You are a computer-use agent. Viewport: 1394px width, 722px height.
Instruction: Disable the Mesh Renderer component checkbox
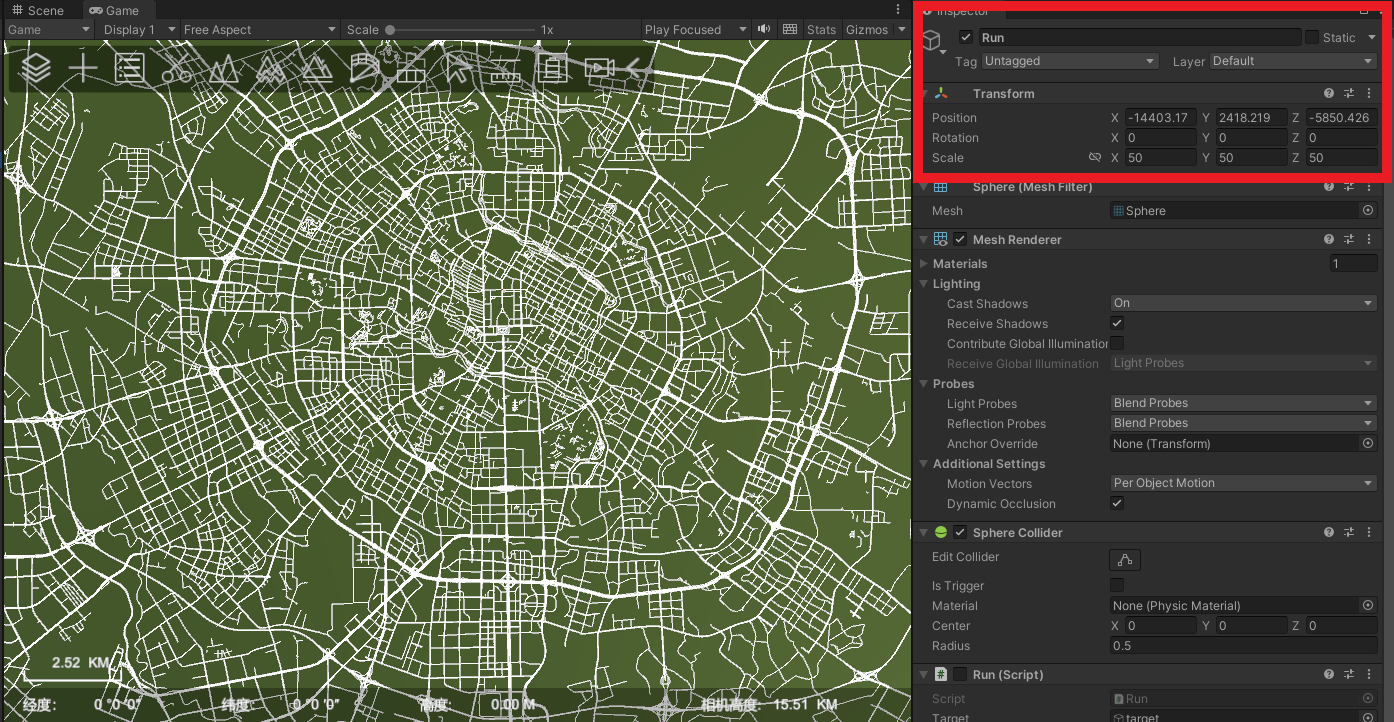(960, 239)
